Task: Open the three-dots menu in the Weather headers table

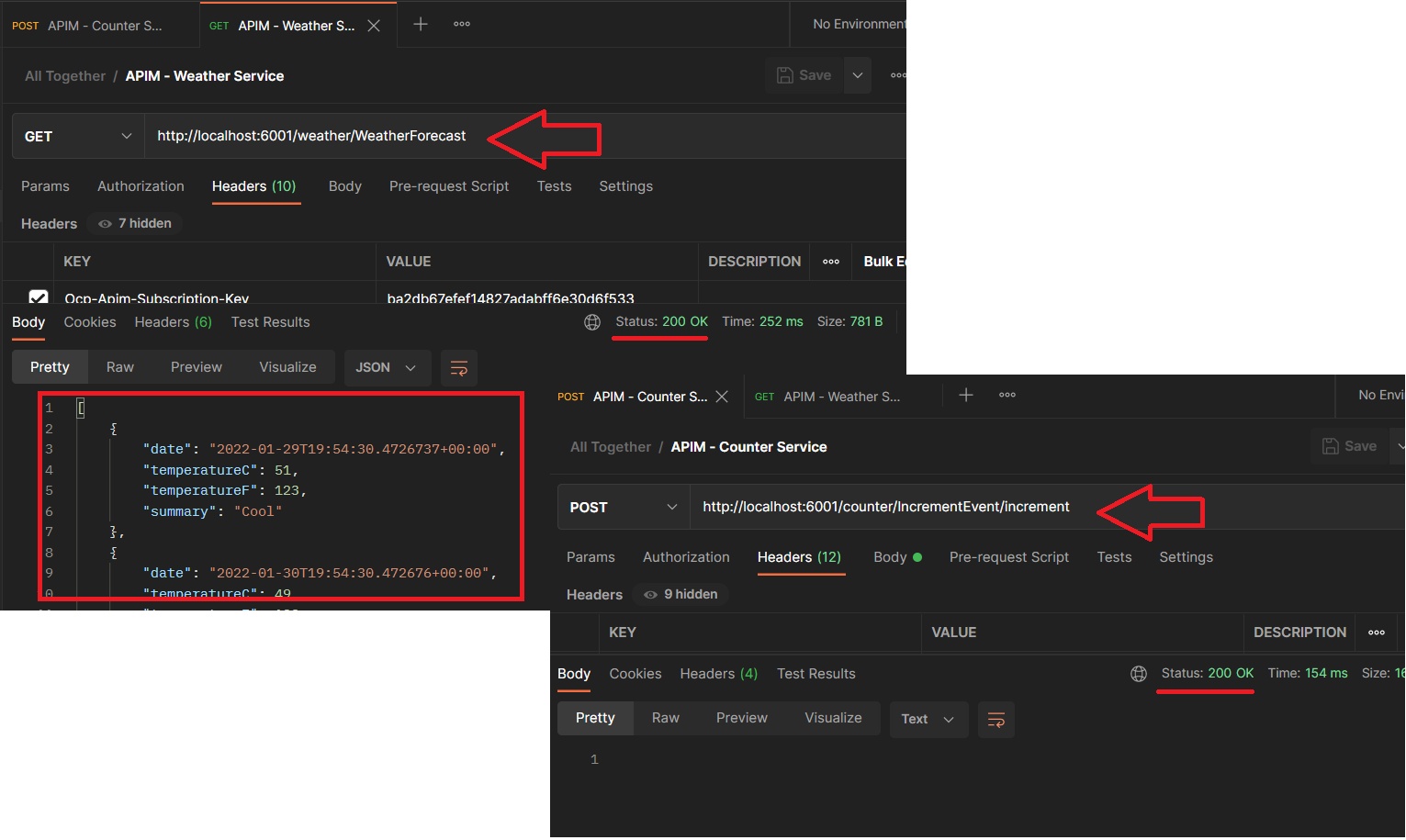Action: point(831,262)
